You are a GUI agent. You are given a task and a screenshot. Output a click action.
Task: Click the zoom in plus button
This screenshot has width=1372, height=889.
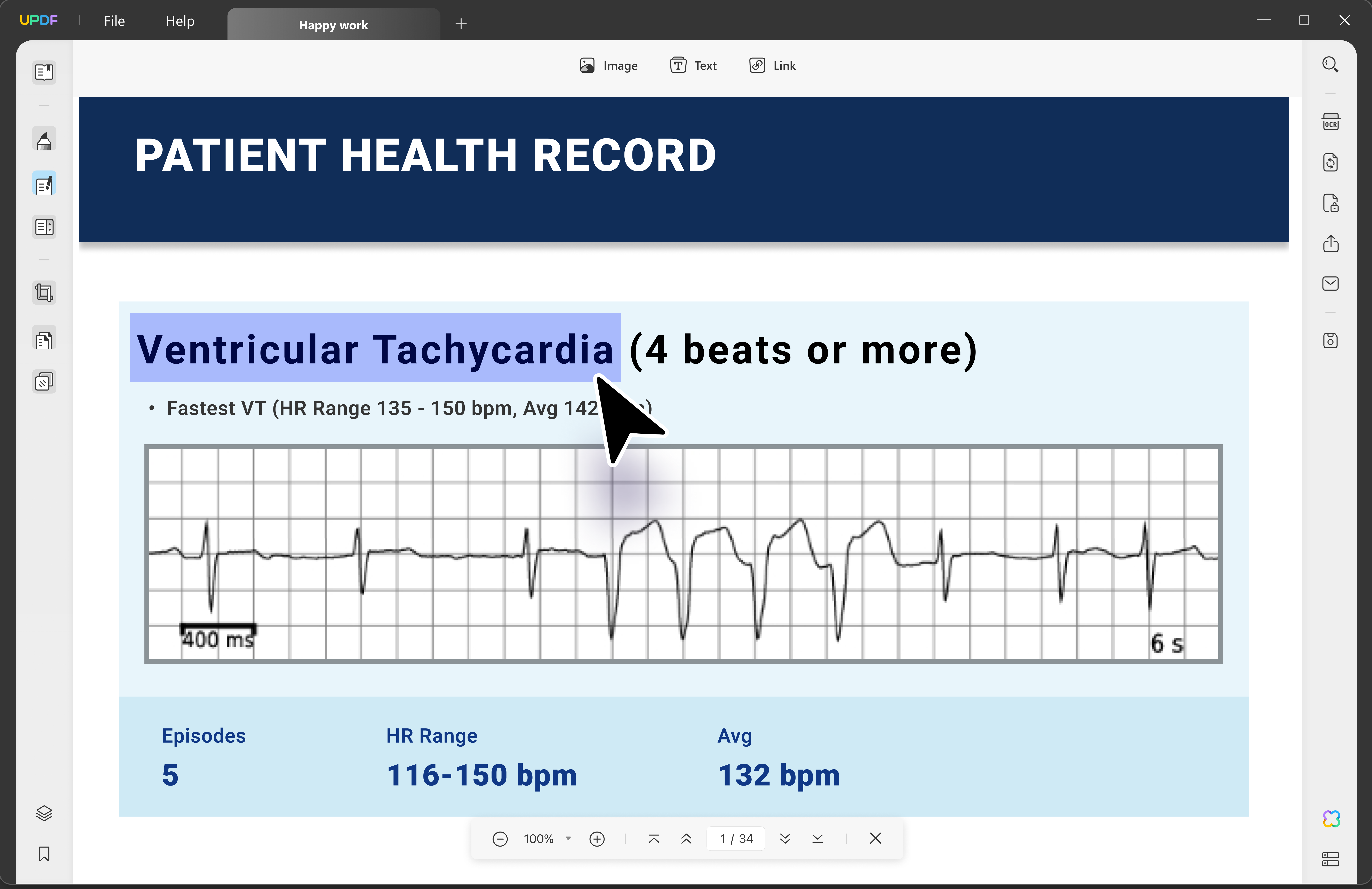pyautogui.click(x=597, y=839)
